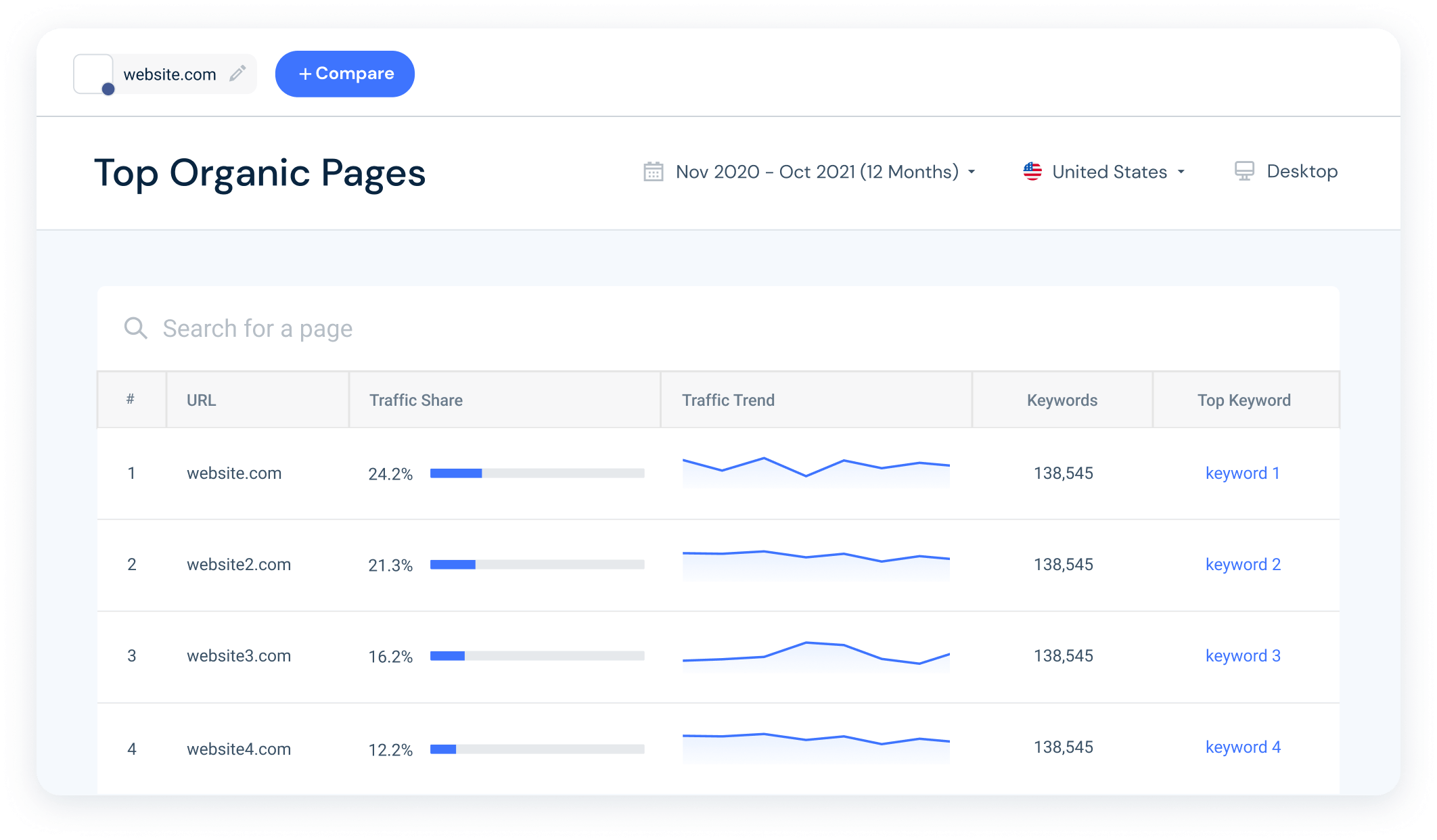Click website.com's traffic share progress bar
Viewport: 1437px width, 840px height.
[x=537, y=473]
